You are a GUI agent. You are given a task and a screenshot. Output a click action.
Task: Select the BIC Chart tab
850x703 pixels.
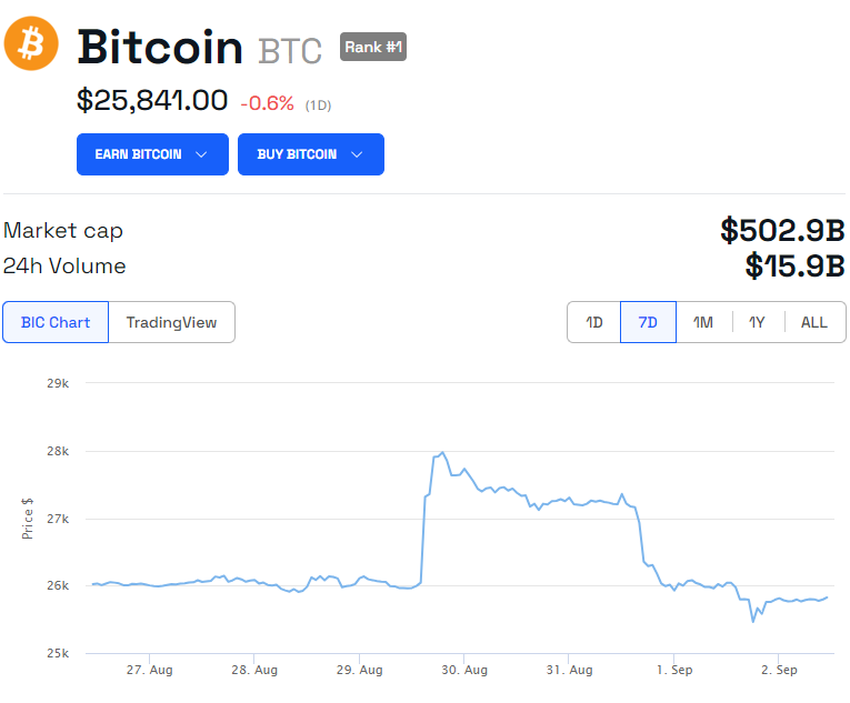55,322
